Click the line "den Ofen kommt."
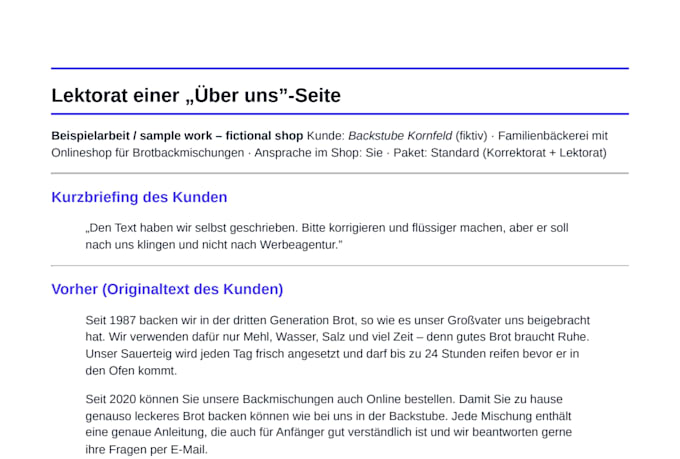This screenshot has height=459, width=680. point(131,370)
